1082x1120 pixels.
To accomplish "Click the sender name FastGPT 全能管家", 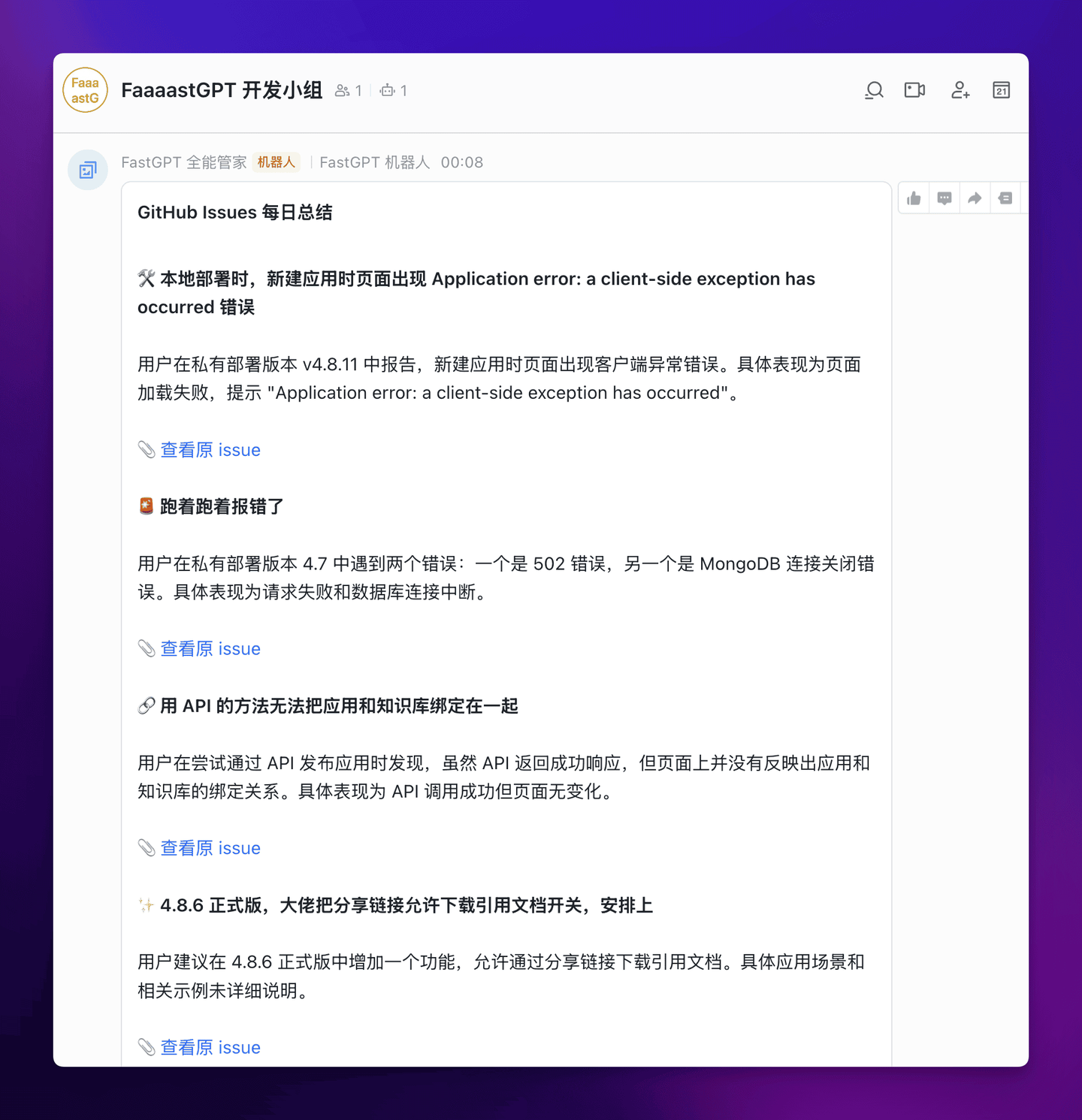I will [x=183, y=162].
